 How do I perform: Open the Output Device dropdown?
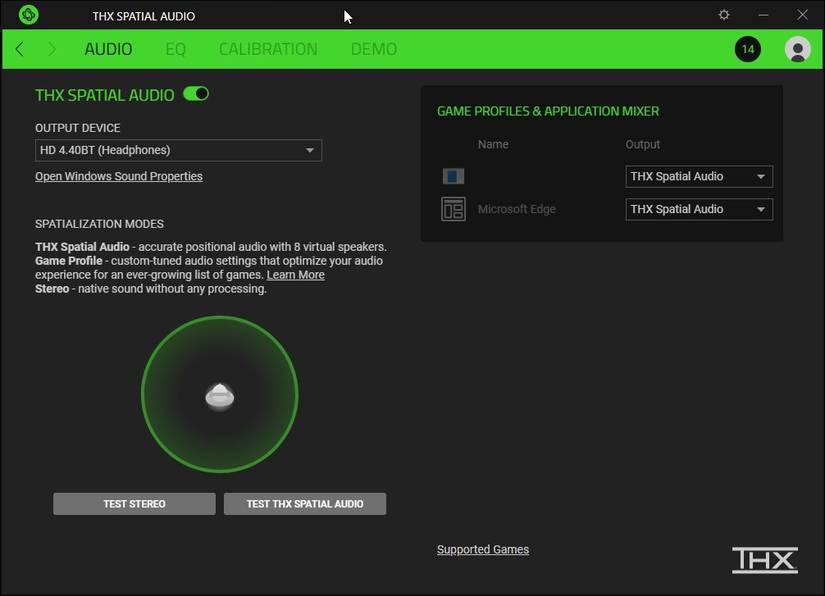(x=178, y=150)
